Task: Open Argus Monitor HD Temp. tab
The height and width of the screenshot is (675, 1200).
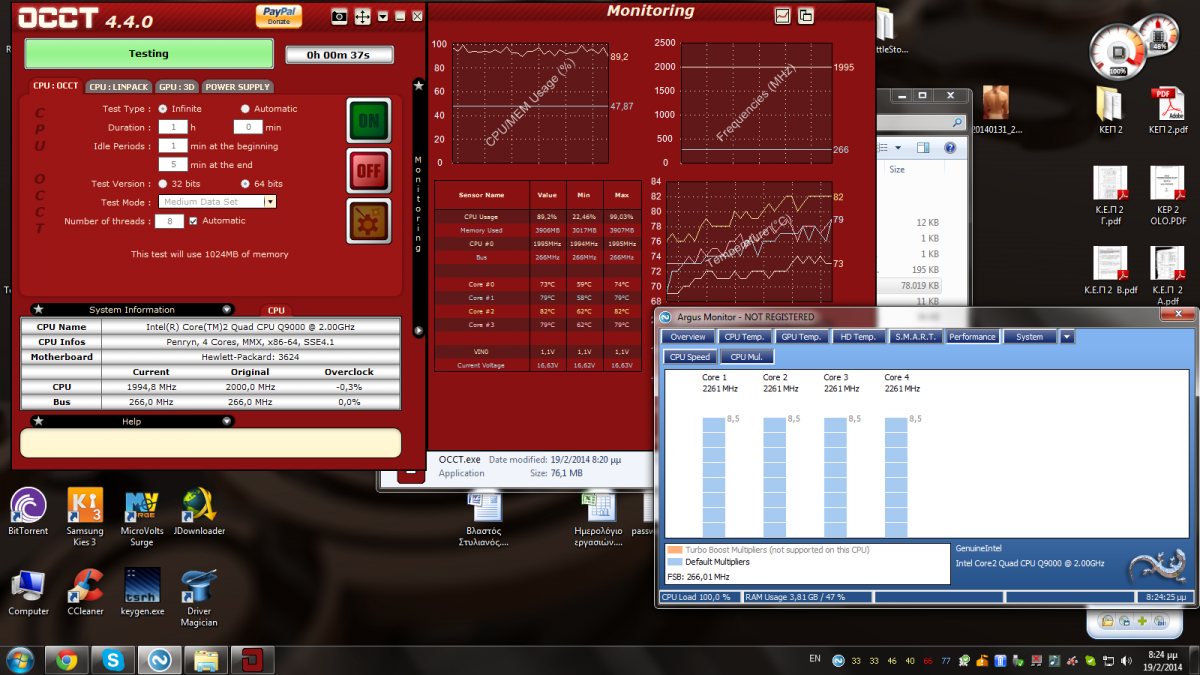Action: [x=857, y=337]
